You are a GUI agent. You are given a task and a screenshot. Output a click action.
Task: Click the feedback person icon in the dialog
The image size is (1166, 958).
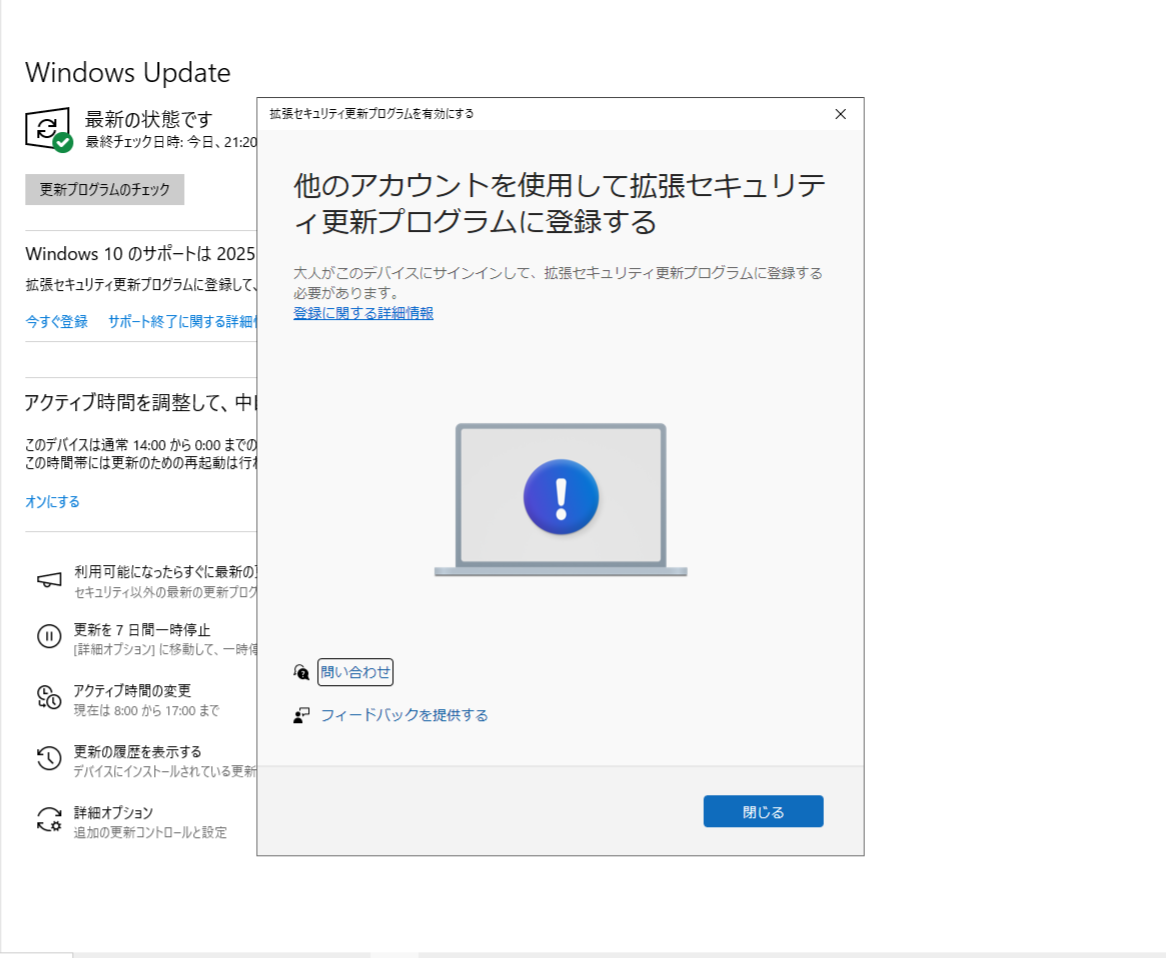[302, 714]
